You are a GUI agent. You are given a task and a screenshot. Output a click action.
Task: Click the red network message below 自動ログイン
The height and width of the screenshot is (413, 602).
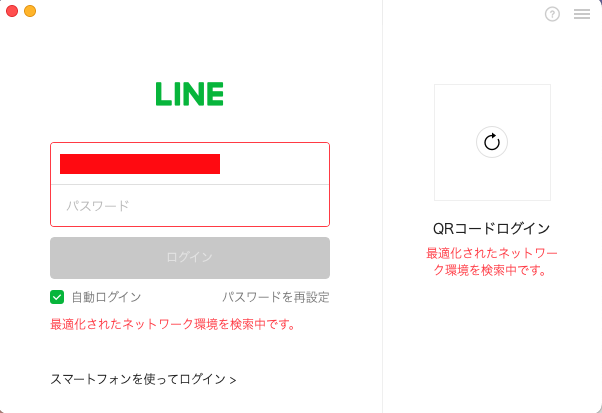pos(172,324)
